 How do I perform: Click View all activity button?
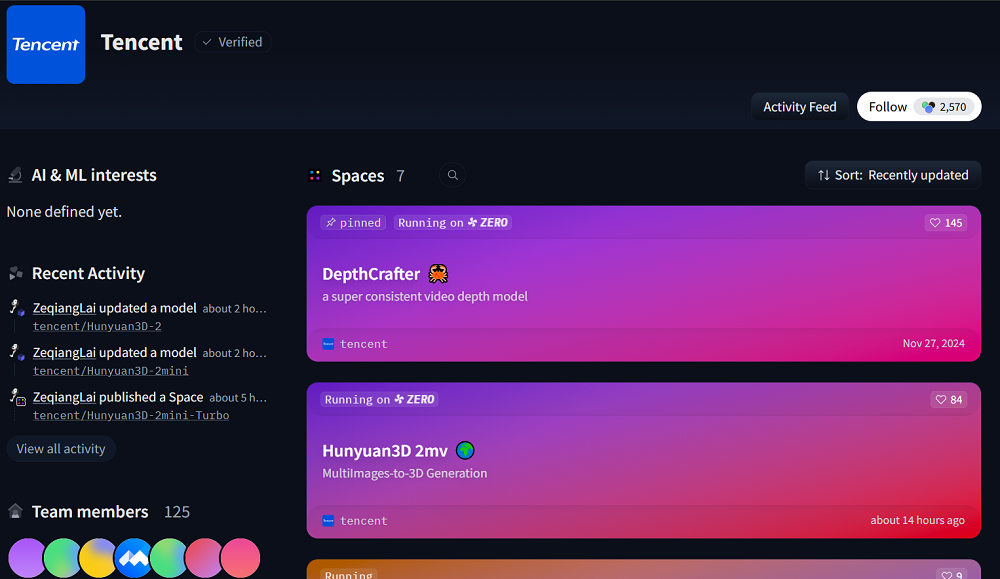point(61,449)
